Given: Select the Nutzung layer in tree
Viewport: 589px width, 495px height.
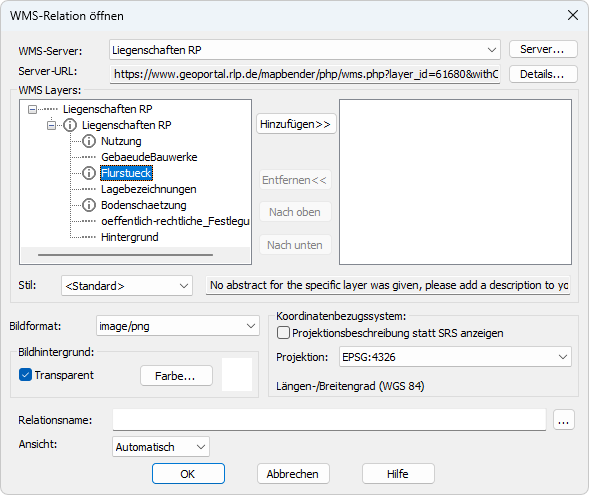Looking at the screenshot, I should (x=121, y=141).
